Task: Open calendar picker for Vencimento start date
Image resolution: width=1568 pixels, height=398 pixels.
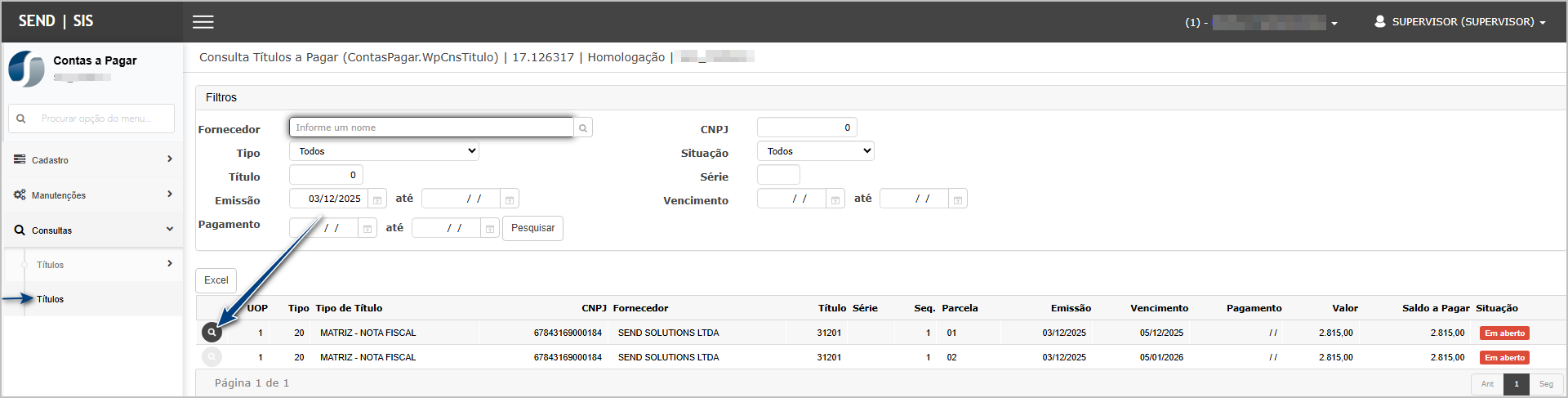Action: pos(835,199)
